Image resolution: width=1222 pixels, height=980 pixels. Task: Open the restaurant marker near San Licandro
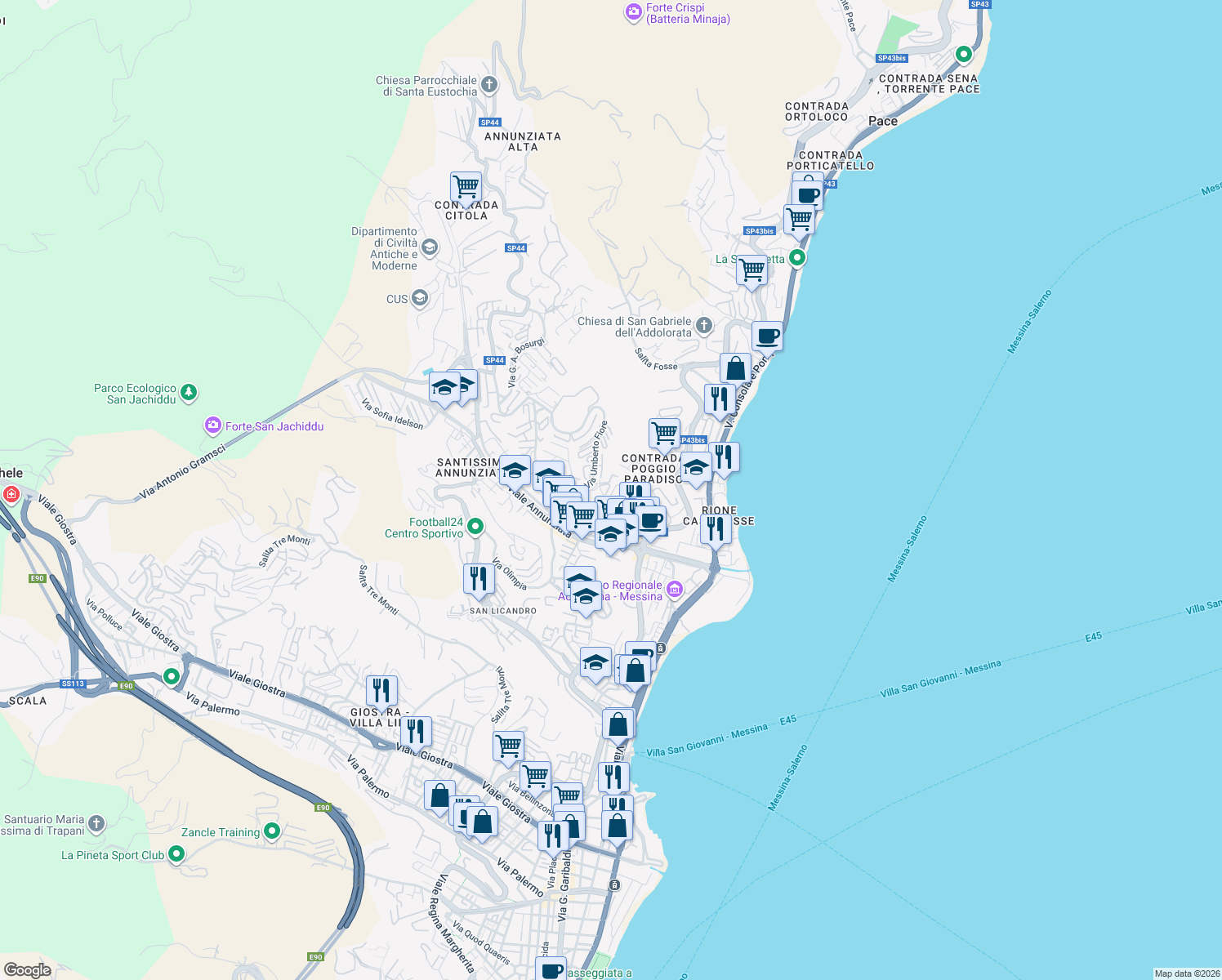point(479,577)
